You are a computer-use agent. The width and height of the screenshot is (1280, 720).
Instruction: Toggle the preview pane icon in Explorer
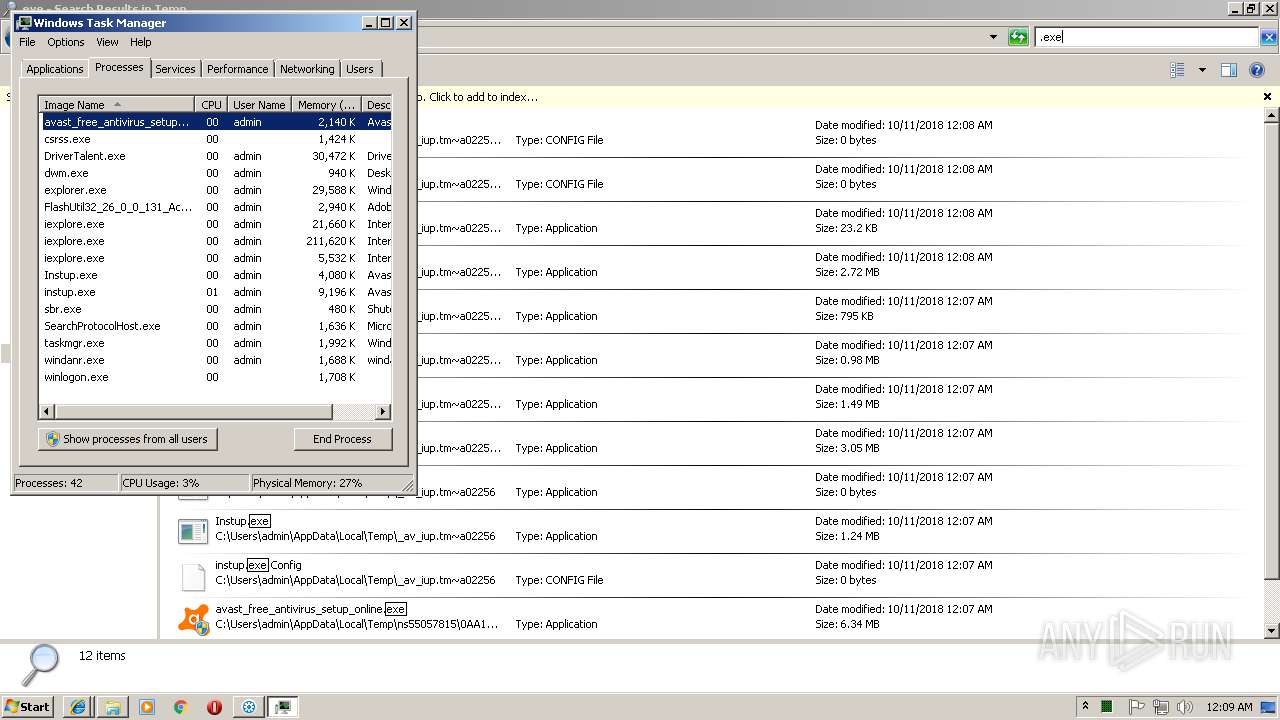click(x=1229, y=70)
